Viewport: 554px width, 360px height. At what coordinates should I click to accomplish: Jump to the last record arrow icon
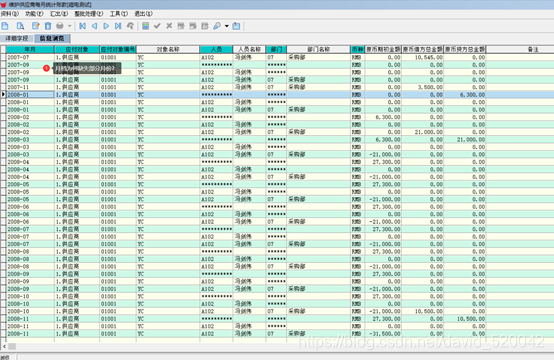(118, 26)
